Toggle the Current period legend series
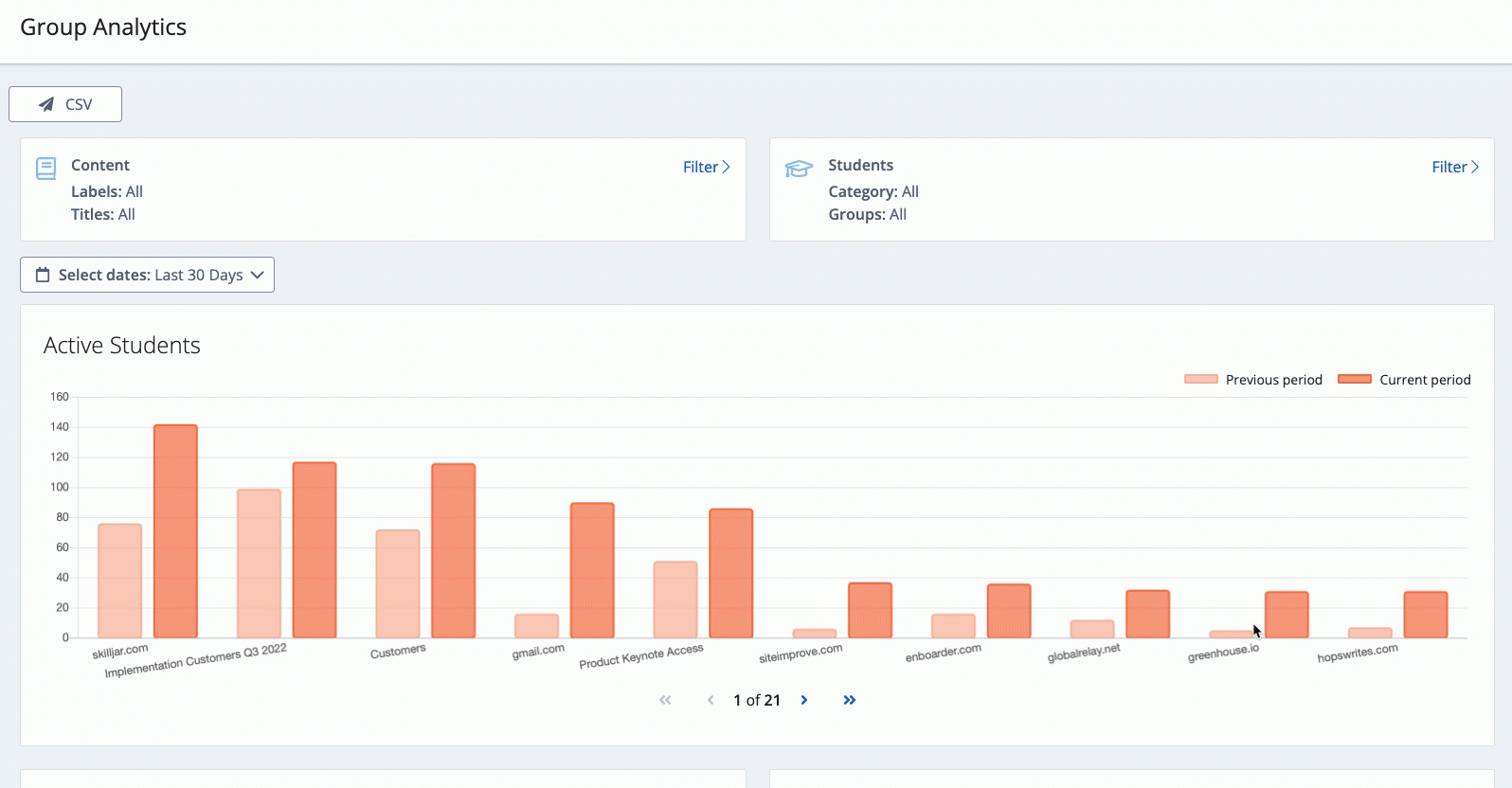Viewport: 1512px width, 788px height. 1404,380
